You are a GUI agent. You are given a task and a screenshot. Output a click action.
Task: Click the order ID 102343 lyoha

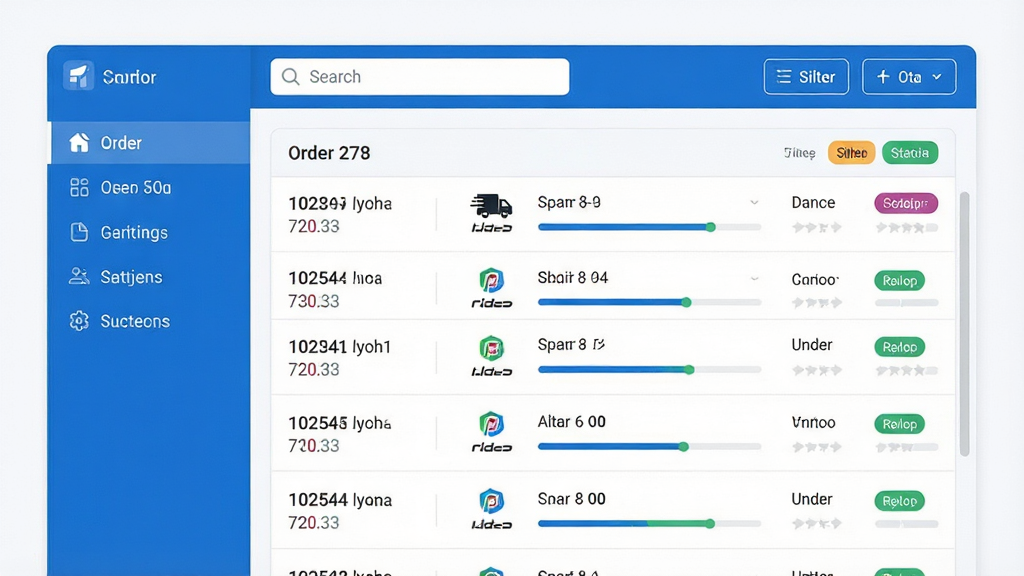[340, 204]
